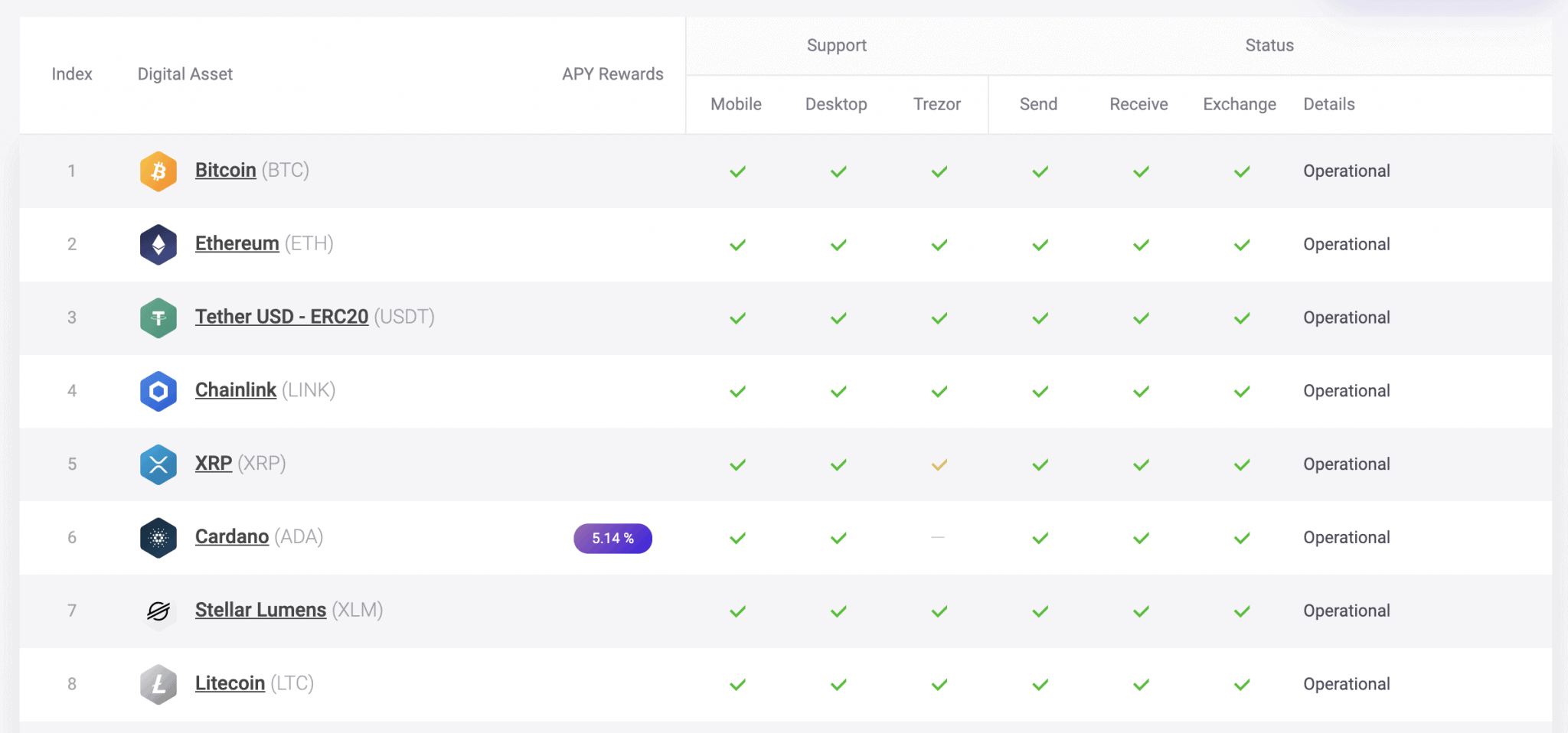
Task: Click the Tether Exchange status checkmark
Action: [1242, 318]
